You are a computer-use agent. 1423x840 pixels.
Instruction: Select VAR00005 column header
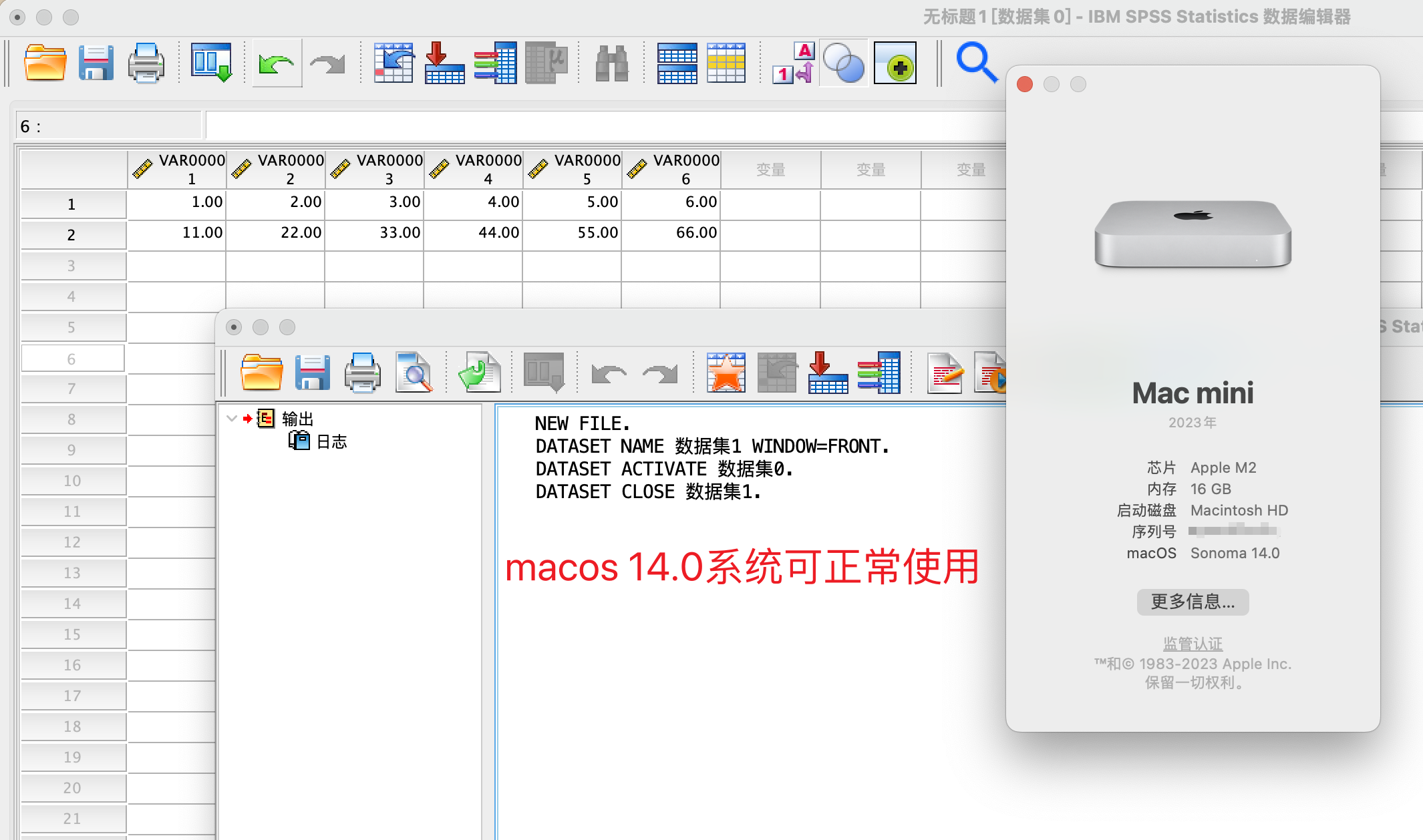coord(572,170)
